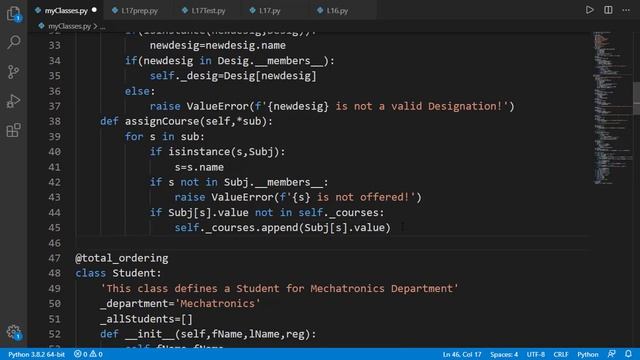Click the notifications bell in status bar
The width and height of the screenshot is (640, 360).
click(628, 354)
